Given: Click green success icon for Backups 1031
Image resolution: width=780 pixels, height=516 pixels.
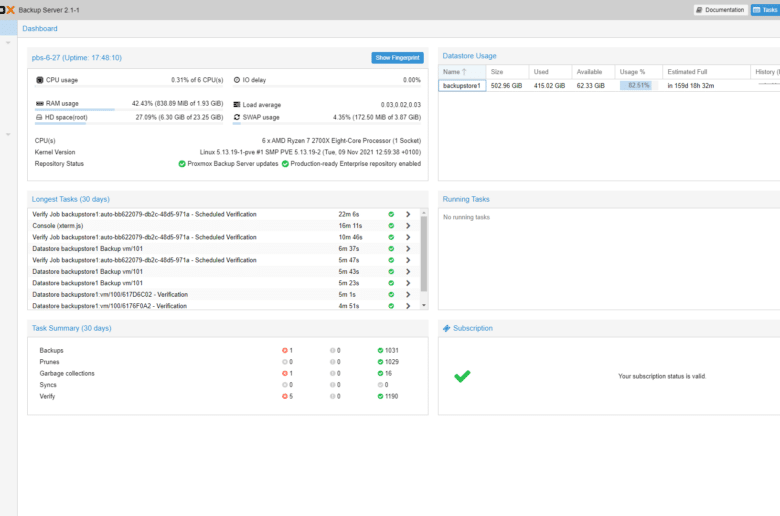Looking at the screenshot, I should [x=380, y=350].
